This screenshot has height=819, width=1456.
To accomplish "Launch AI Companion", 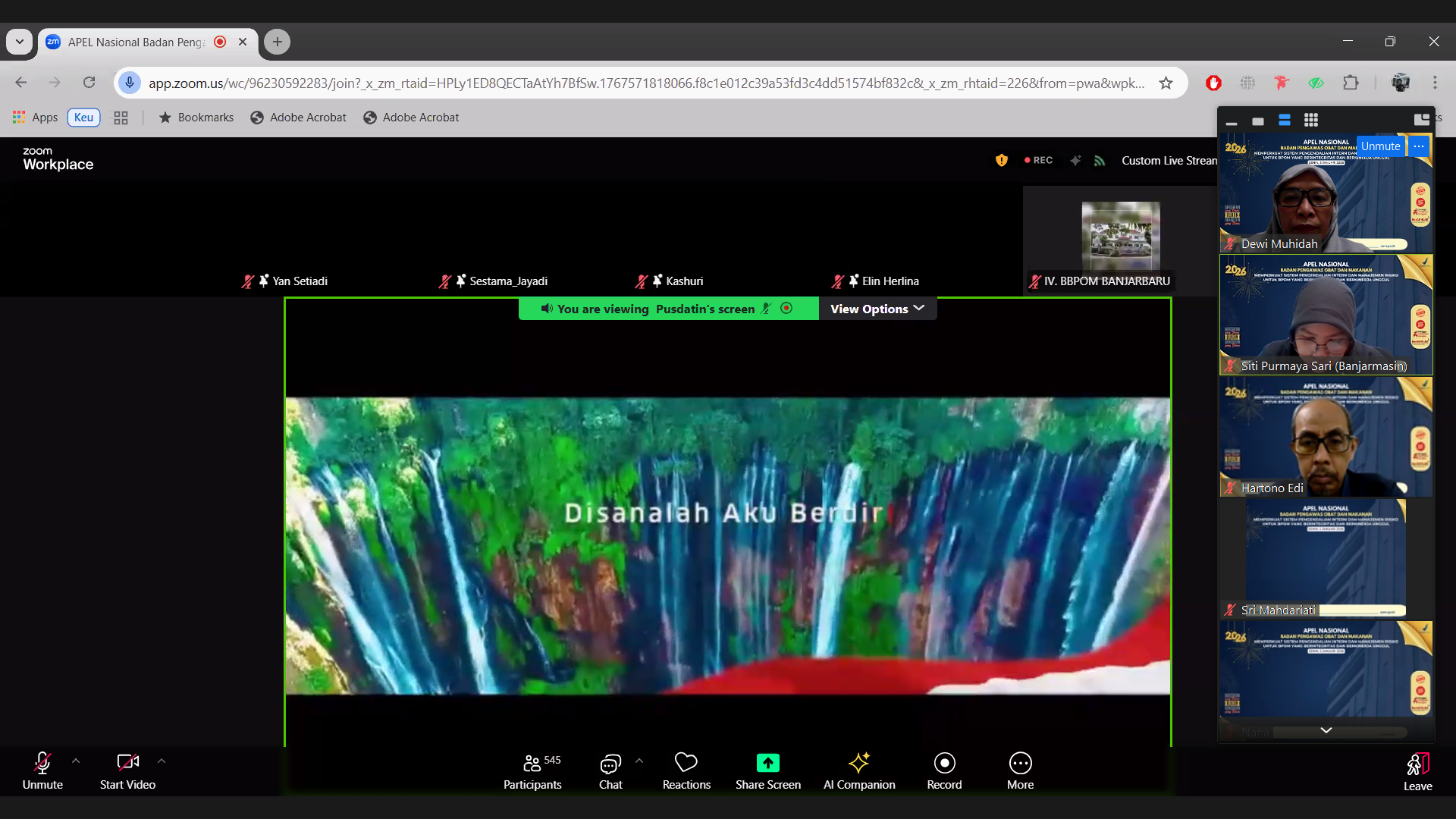I will tap(858, 770).
